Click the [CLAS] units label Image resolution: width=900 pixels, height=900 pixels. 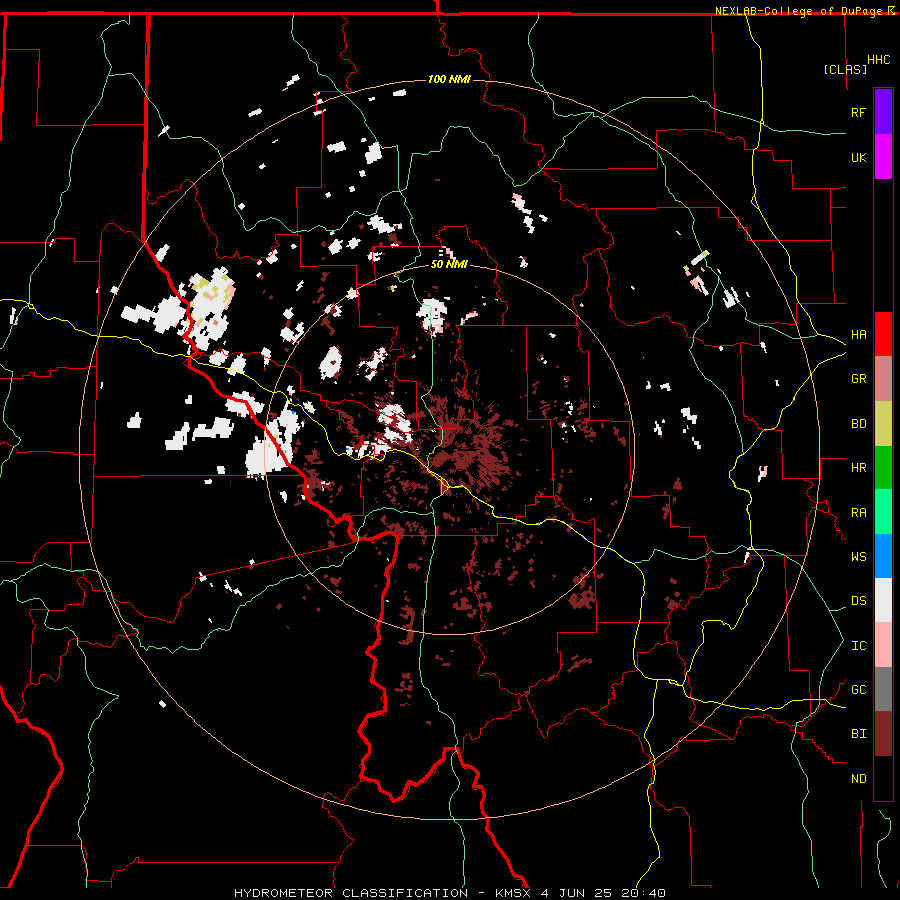point(845,69)
